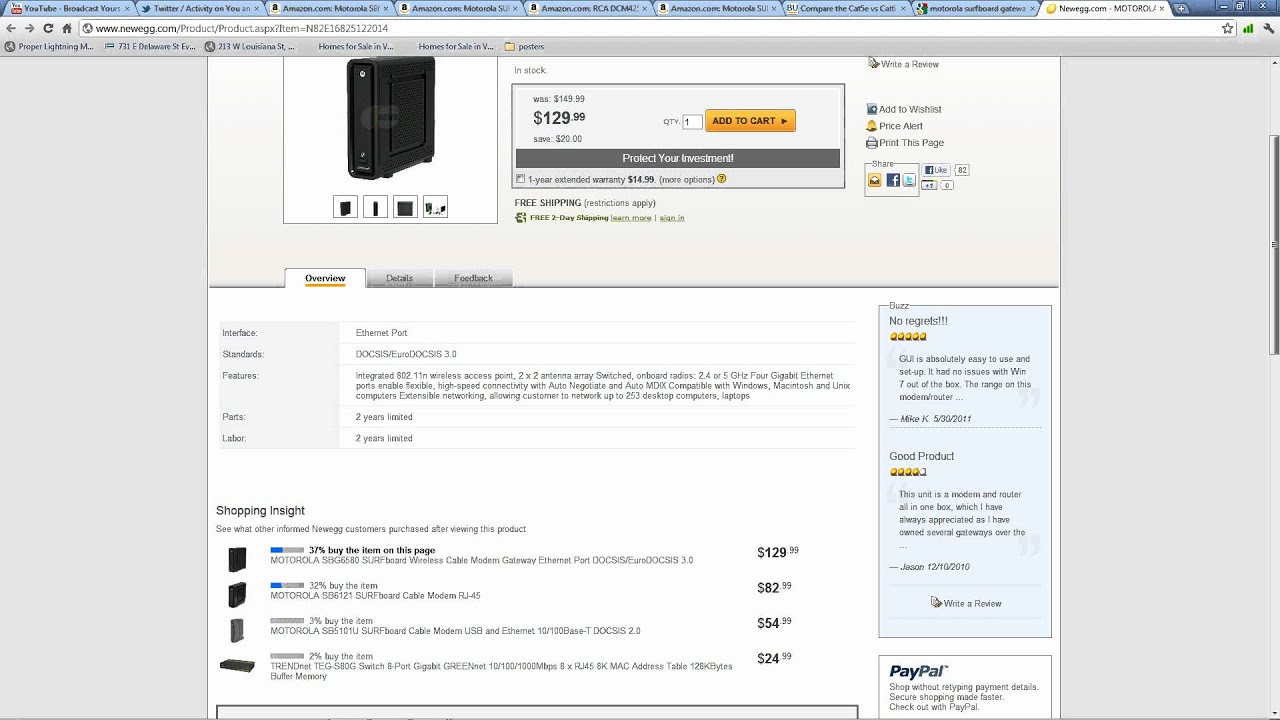This screenshot has width=1280, height=720.
Task: Click the main modem product image
Action: [x=391, y=118]
